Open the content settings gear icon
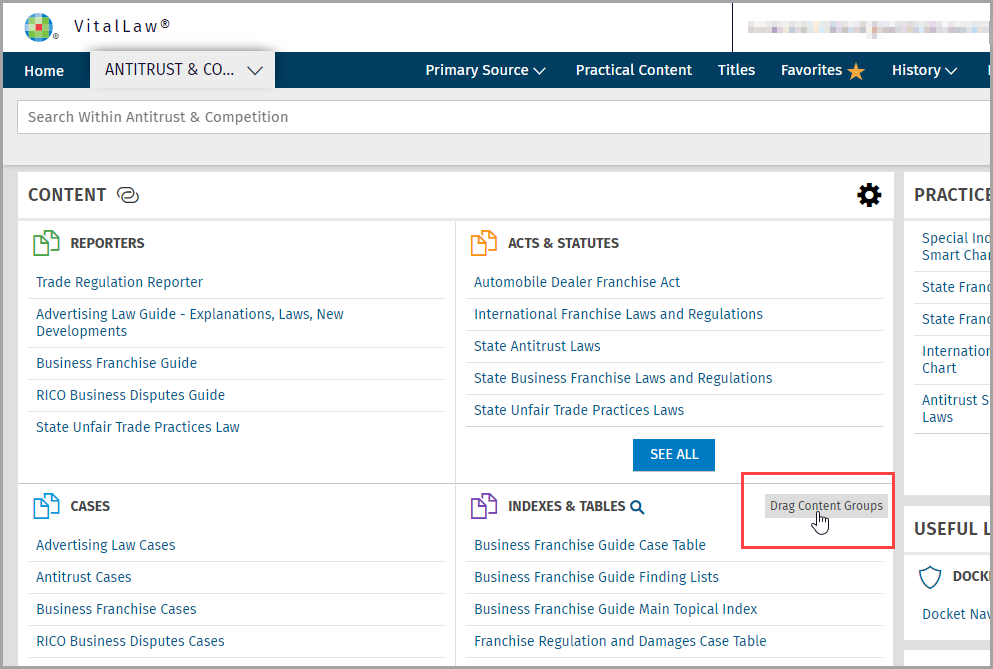This screenshot has height=669, width=993. 869,195
